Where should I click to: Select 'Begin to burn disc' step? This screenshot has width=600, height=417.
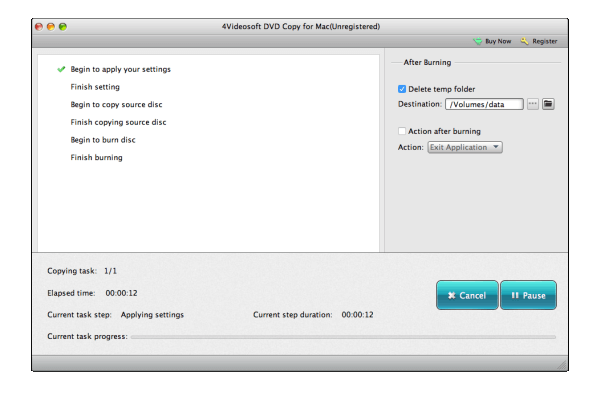[103, 140]
